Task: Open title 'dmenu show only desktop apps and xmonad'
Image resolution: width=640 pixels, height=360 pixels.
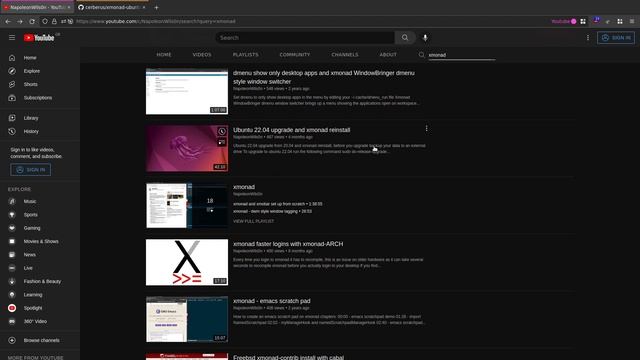Action: coord(324,77)
